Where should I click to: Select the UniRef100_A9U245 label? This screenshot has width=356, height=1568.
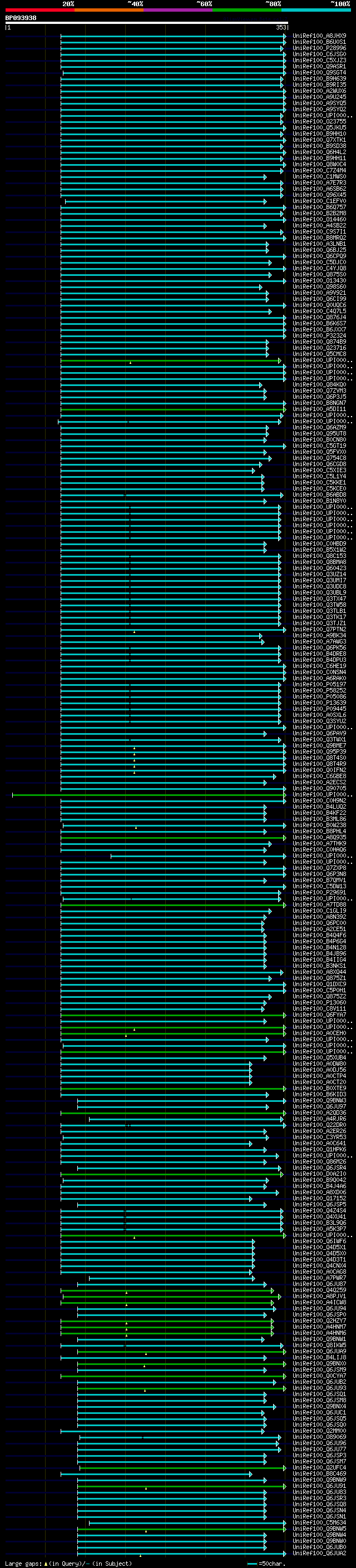click(x=319, y=97)
